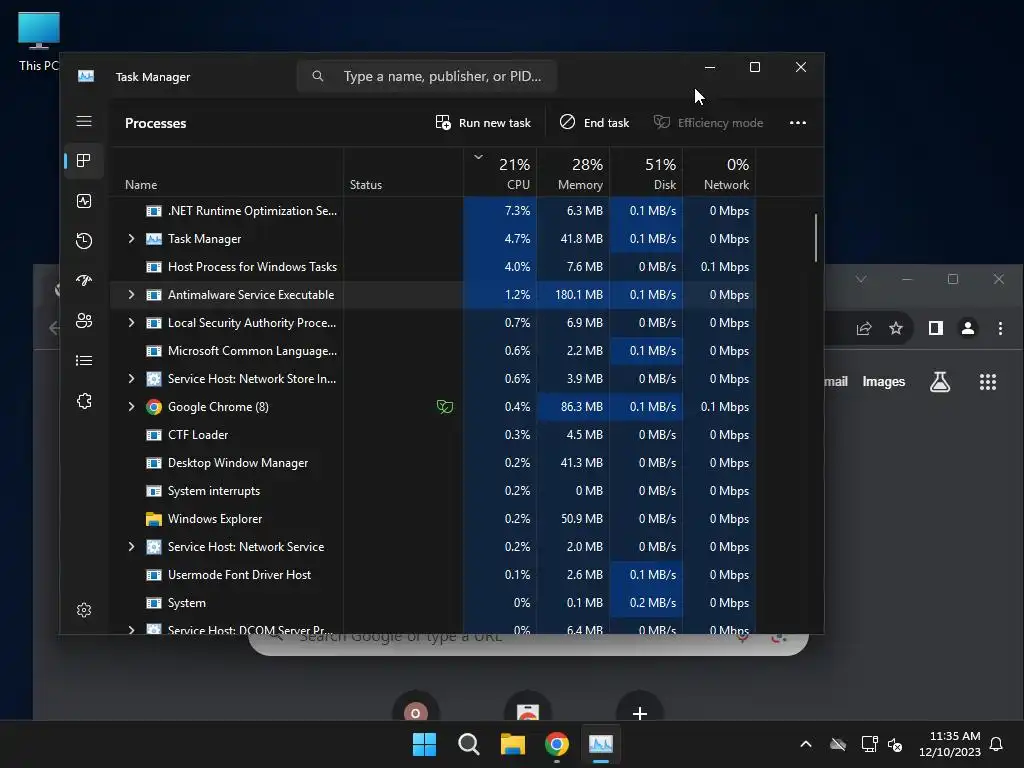Open Chrome's three-dot menu
Screen dimensions: 1024x768
tap(1000, 328)
